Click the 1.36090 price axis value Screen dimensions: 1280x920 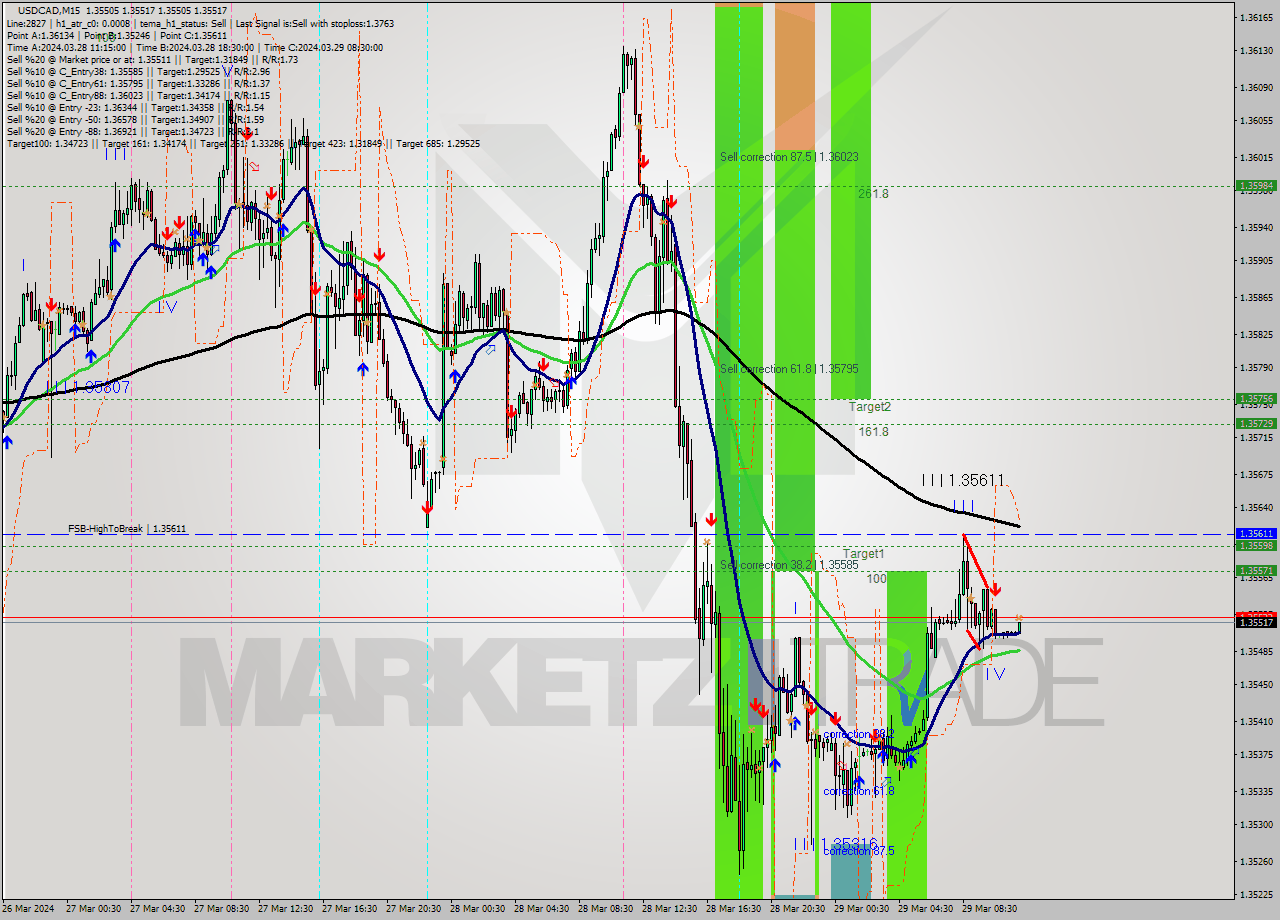tap(1256, 87)
